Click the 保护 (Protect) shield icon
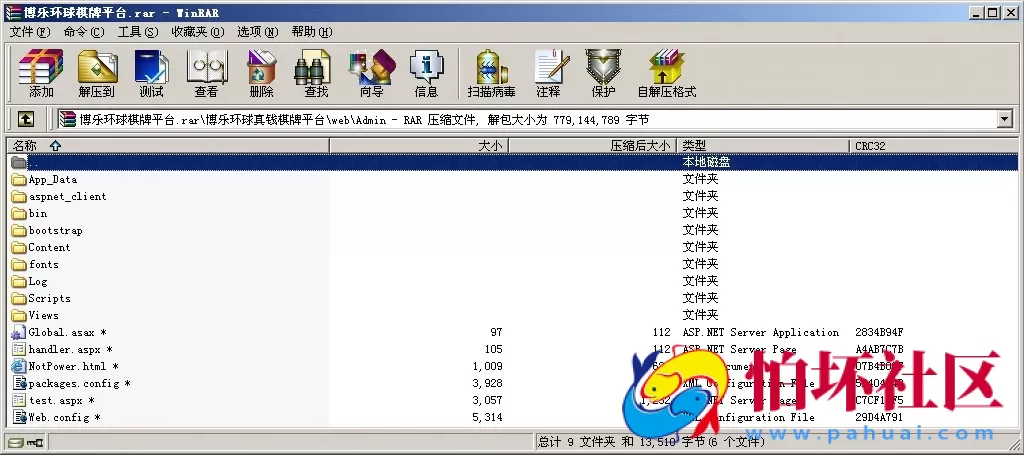Screen dimensions: 1024x455 pyautogui.click(x=603, y=72)
